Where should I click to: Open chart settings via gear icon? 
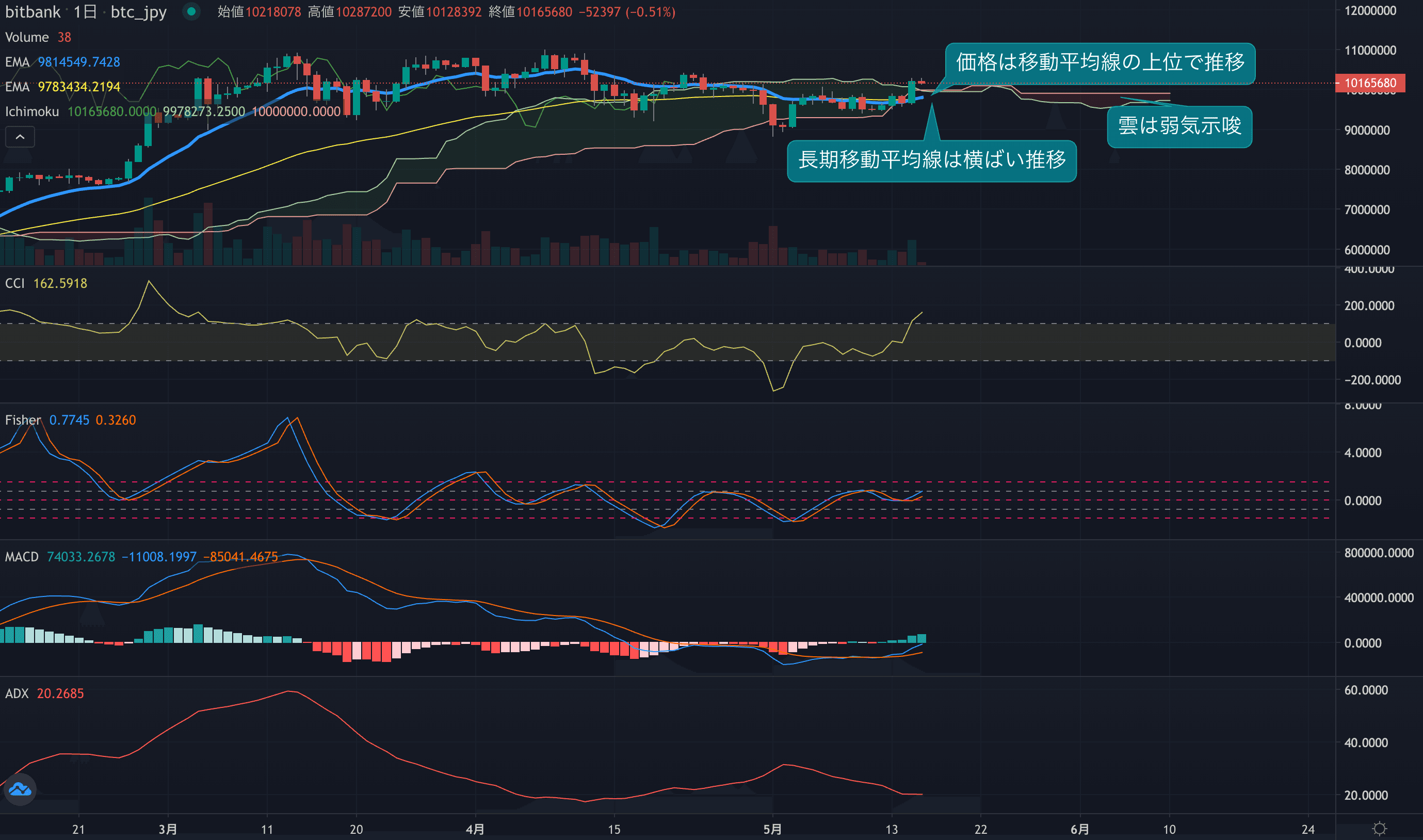point(1380,829)
